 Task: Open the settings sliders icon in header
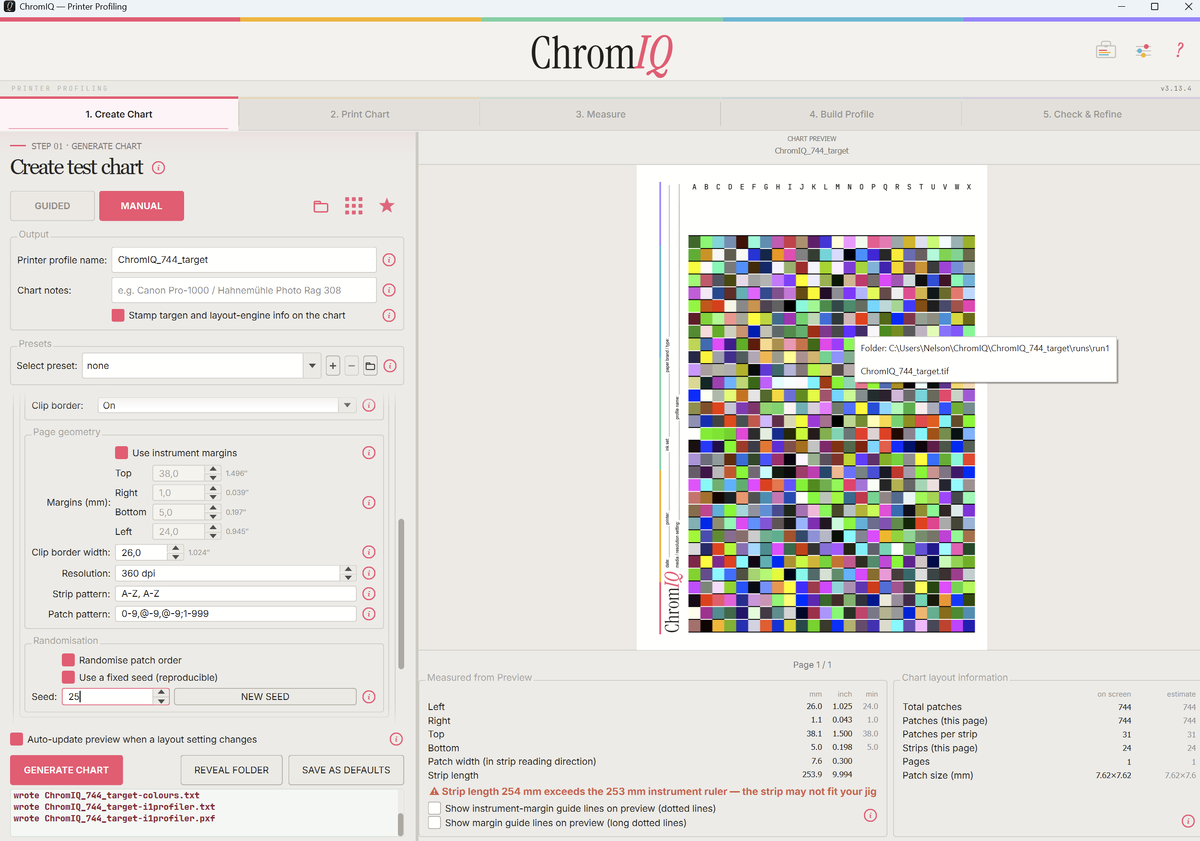(1143, 50)
